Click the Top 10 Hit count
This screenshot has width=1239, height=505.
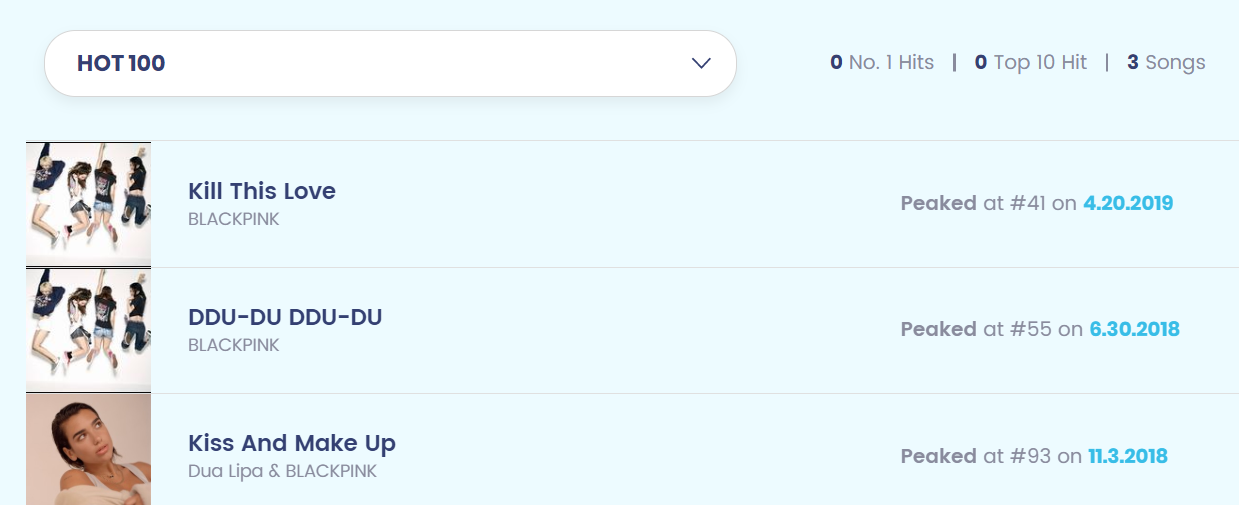pyautogui.click(x=1030, y=63)
